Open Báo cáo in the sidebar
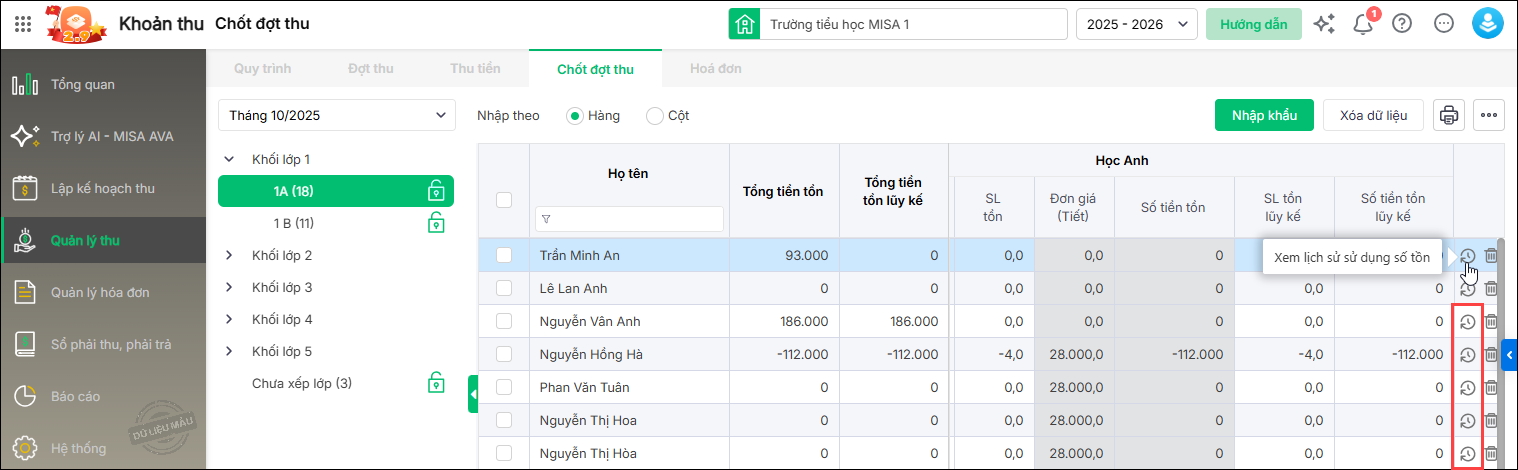 coord(75,396)
